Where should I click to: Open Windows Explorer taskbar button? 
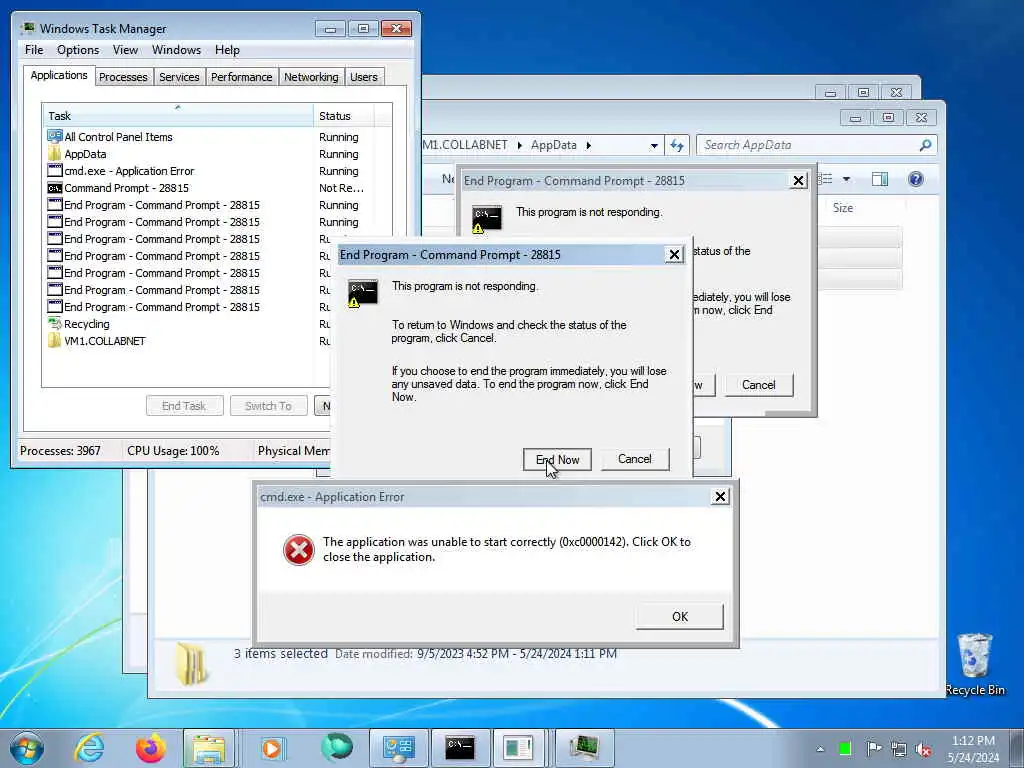[x=208, y=748]
